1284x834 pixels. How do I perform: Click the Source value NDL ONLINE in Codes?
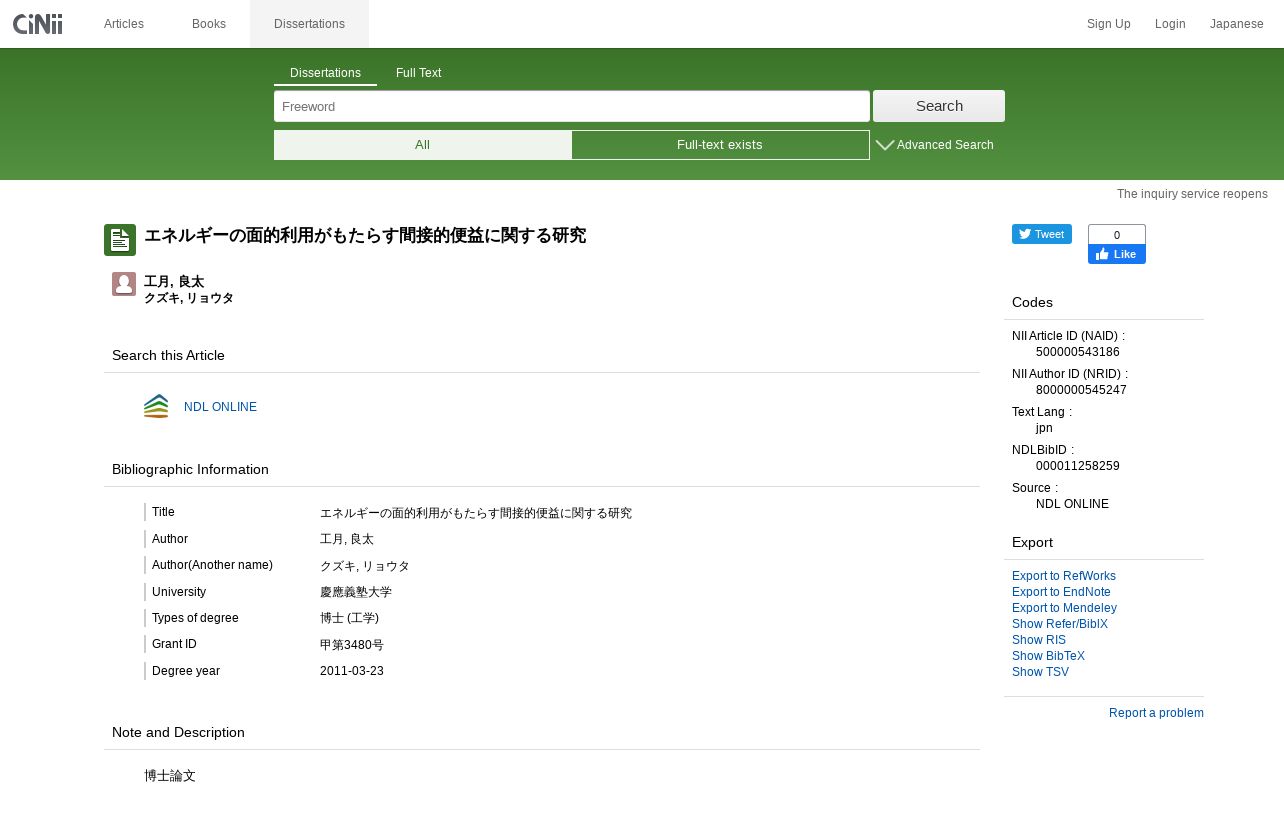click(1072, 504)
